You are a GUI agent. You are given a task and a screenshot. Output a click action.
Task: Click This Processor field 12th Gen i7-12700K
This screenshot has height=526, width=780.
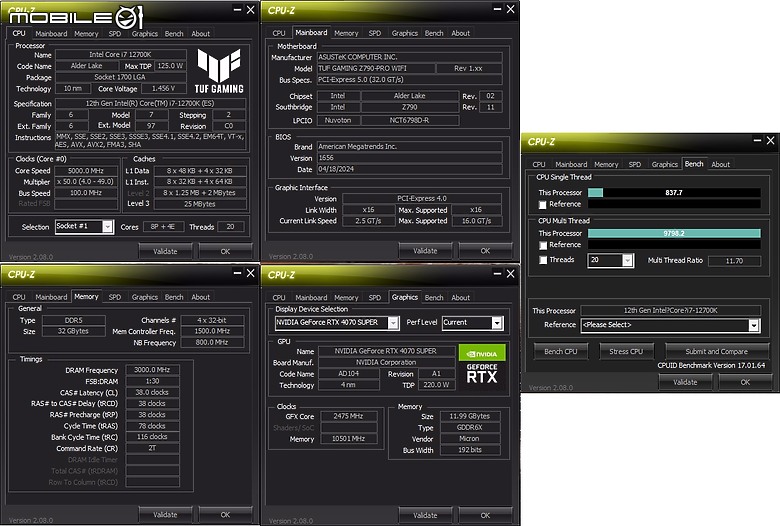pyautogui.click(x=671, y=311)
